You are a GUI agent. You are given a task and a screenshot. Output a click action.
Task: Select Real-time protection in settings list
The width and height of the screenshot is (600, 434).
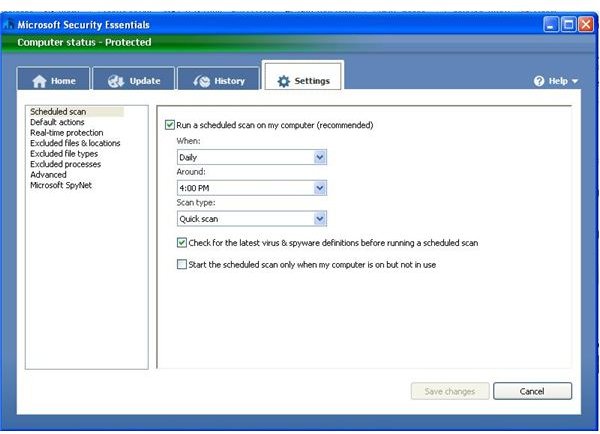pos(67,133)
